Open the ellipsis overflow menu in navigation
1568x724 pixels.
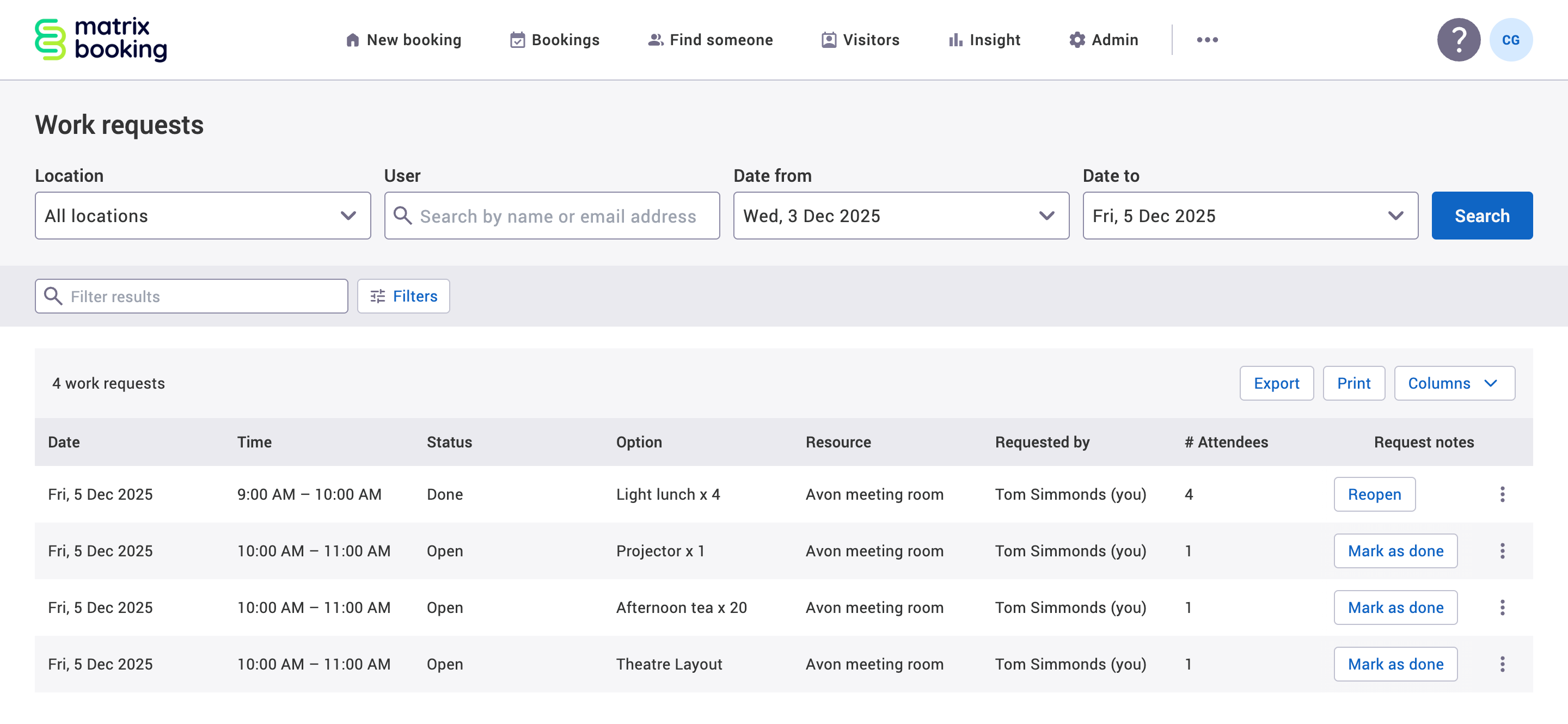(x=1207, y=40)
